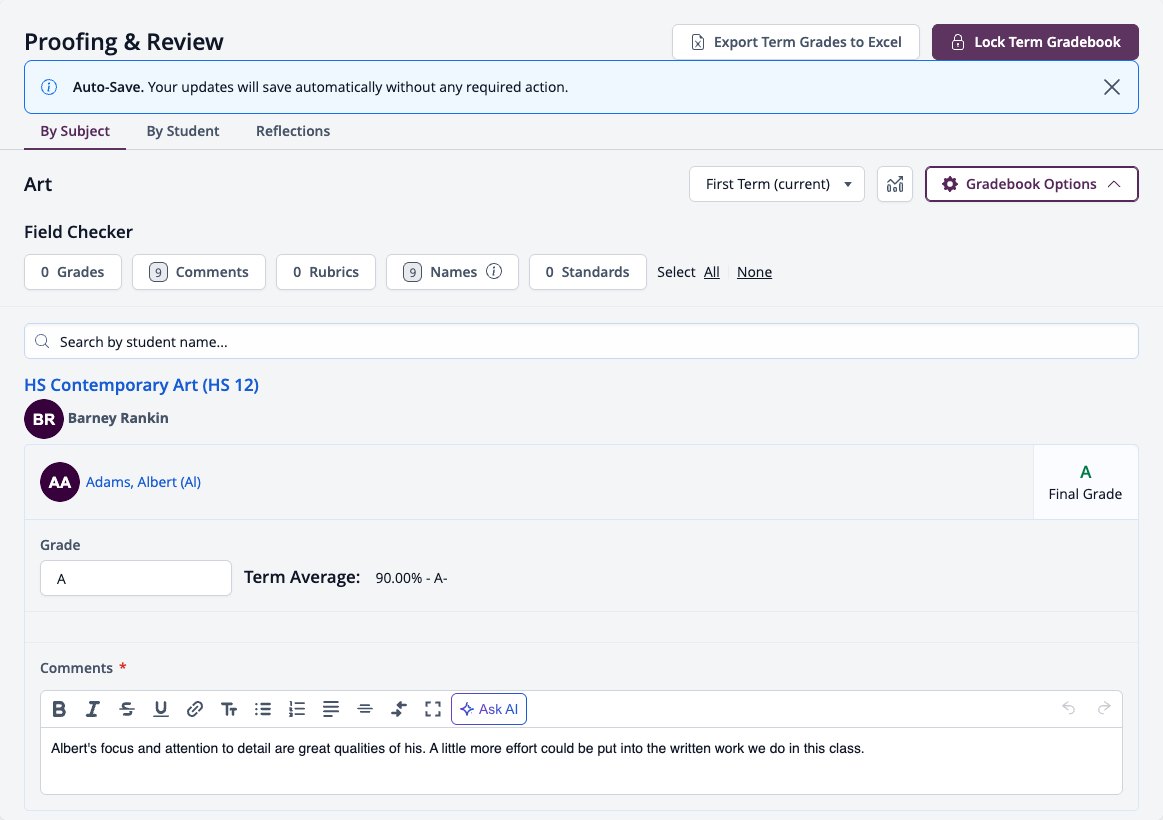The height and width of the screenshot is (820, 1163).
Task: Open the grade analytics chart icon
Action: coord(895,184)
